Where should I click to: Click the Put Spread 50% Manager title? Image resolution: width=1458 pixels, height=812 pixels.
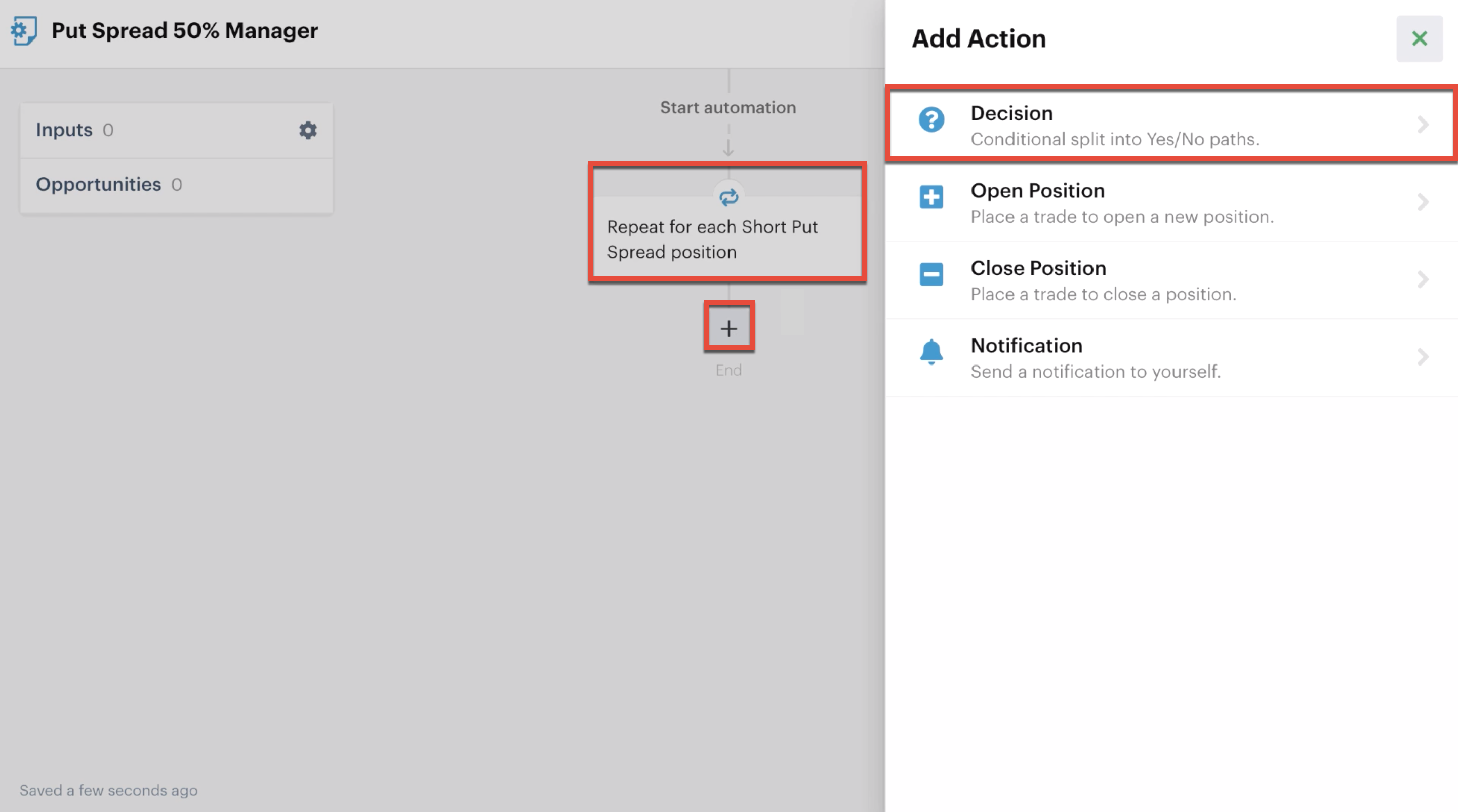184,30
